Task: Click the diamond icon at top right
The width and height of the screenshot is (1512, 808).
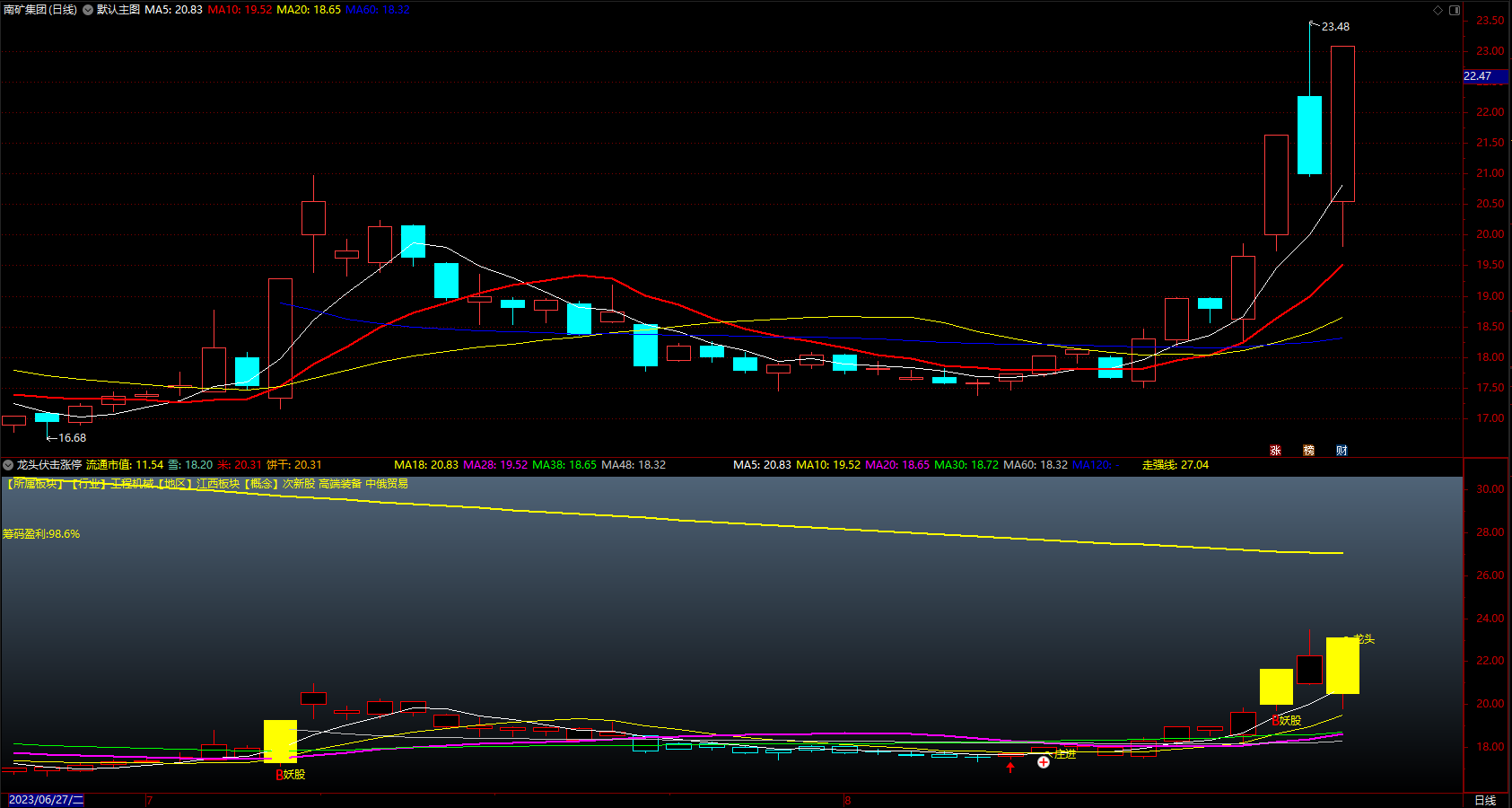Action: (x=1438, y=10)
